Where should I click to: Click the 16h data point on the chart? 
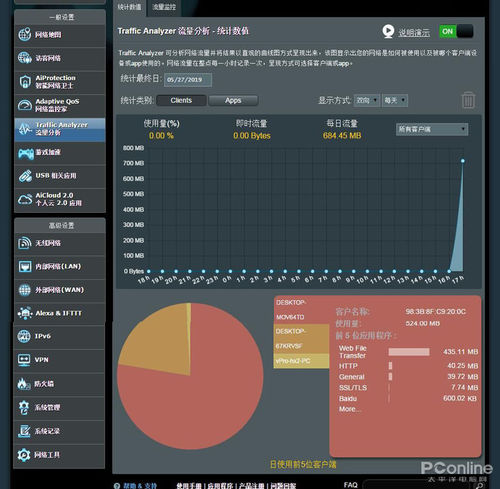coord(449,271)
